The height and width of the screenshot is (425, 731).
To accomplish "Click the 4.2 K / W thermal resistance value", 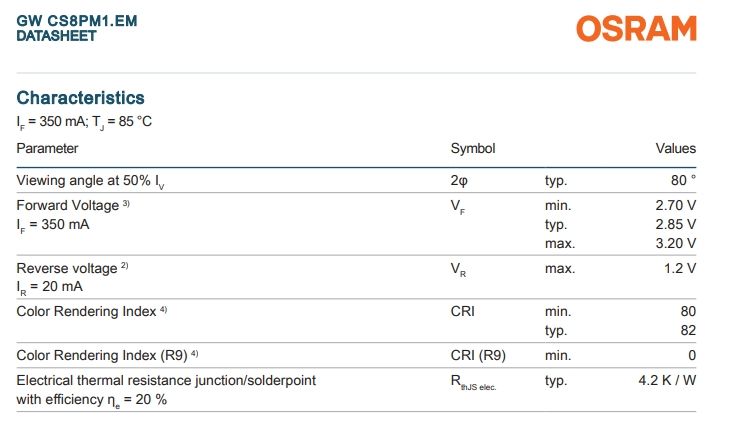I will [667, 380].
